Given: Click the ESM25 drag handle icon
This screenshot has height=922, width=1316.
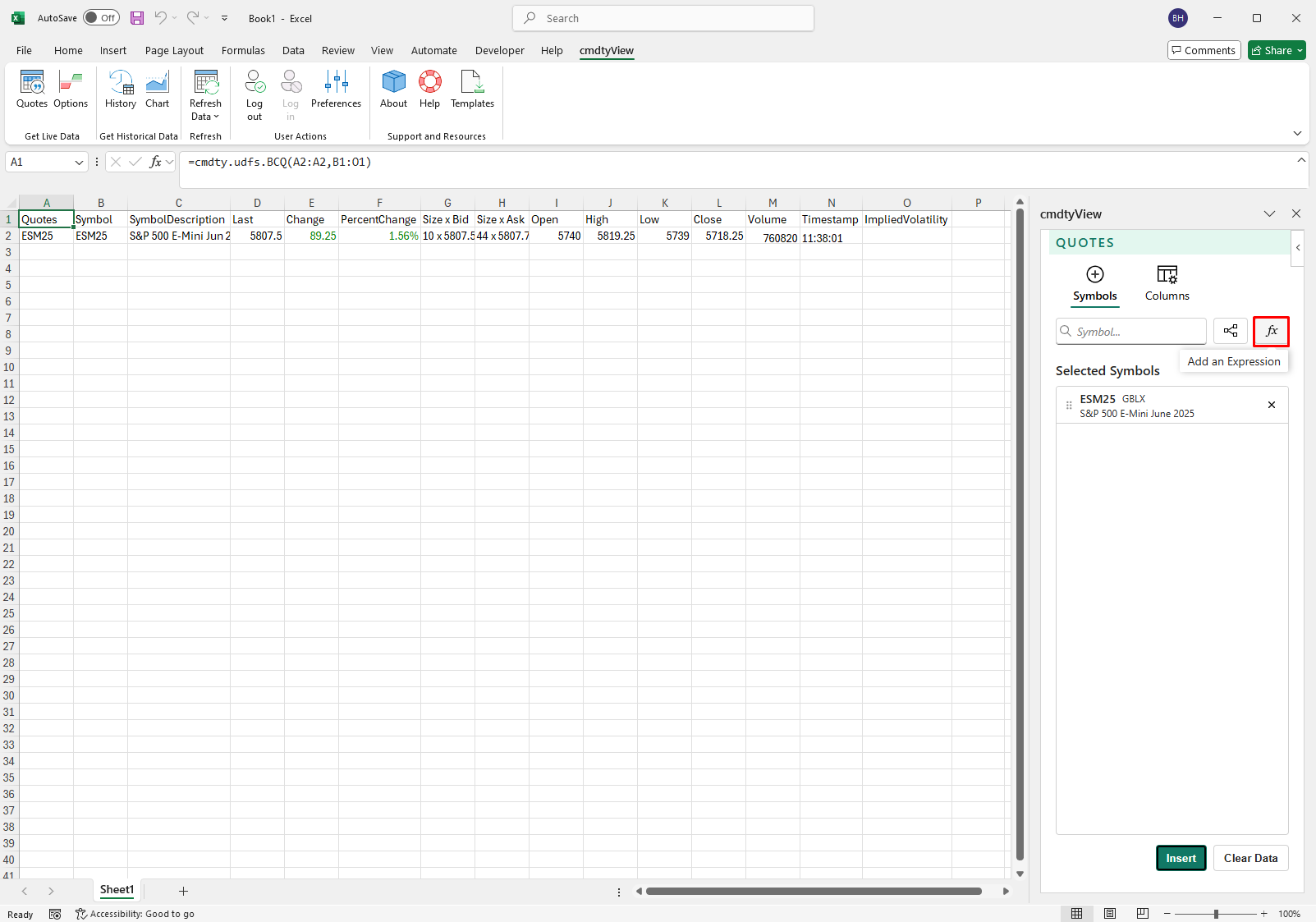Looking at the screenshot, I should (1068, 405).
